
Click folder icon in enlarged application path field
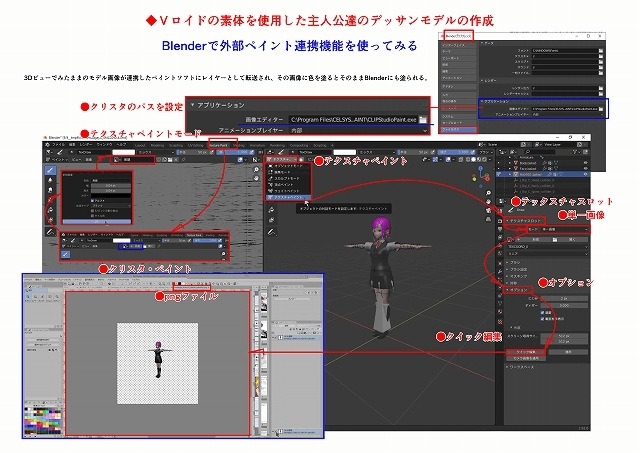click(x=423, y=120)
